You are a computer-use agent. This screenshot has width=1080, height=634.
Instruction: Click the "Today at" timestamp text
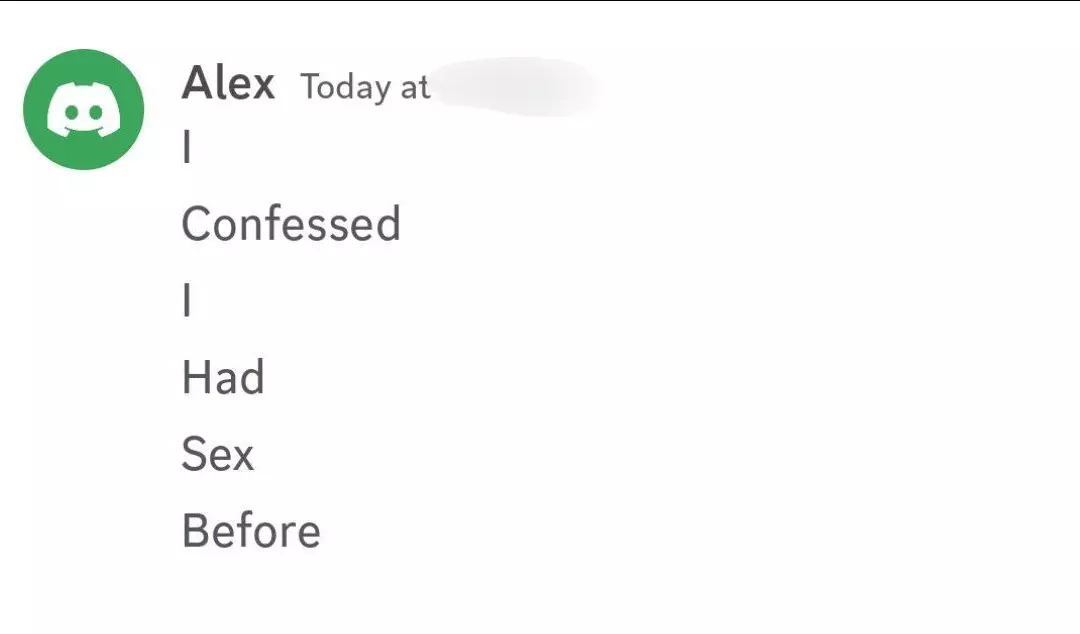click(x=365, y=88)
